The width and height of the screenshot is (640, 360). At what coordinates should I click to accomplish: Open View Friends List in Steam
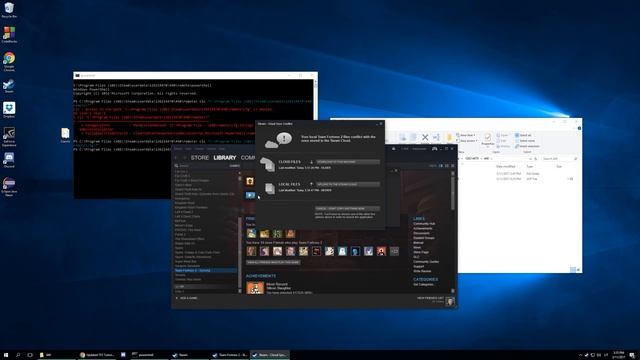coord(430,298)
